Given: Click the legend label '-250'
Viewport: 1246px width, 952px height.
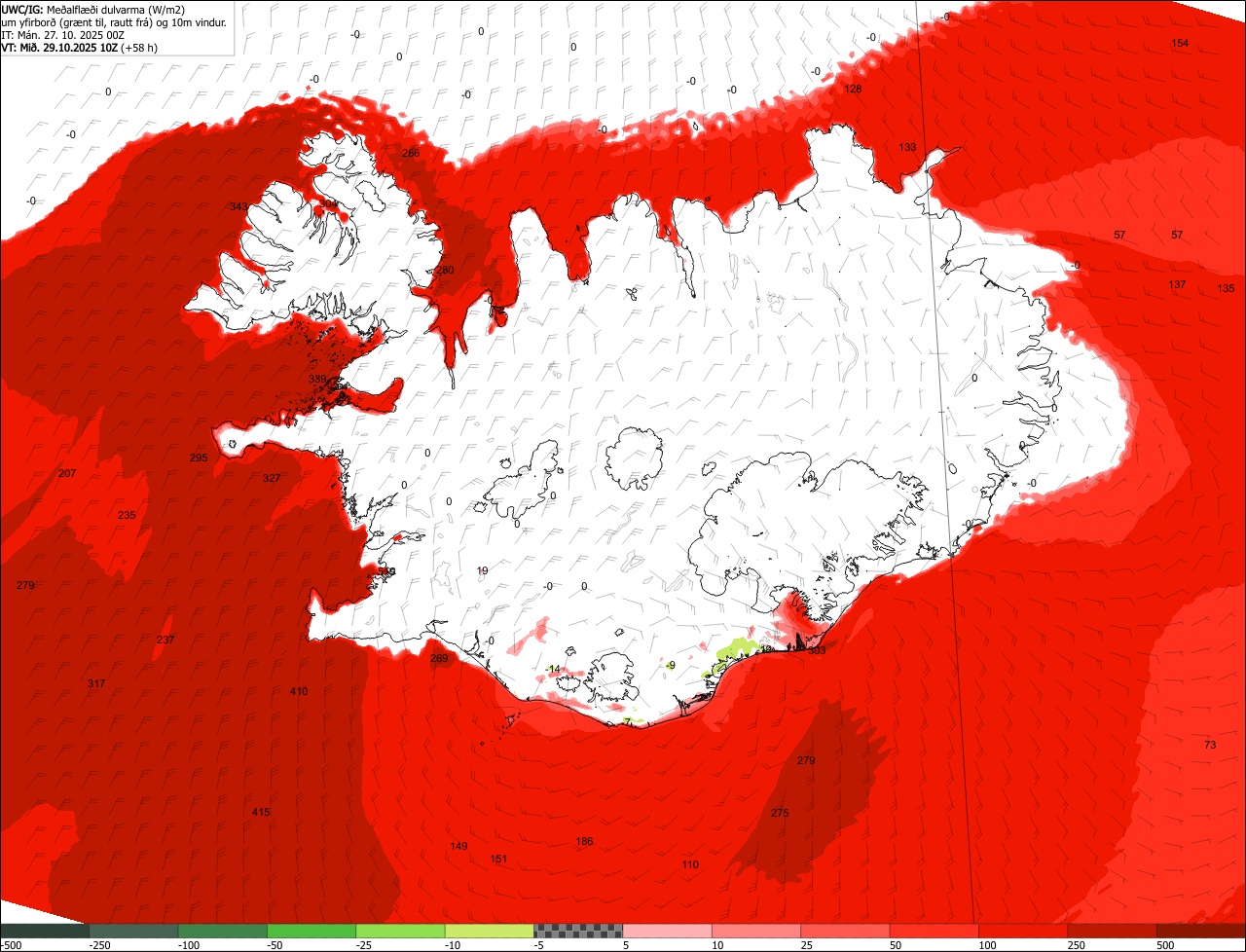Looking at the screenshot, I should click(99, 945).
